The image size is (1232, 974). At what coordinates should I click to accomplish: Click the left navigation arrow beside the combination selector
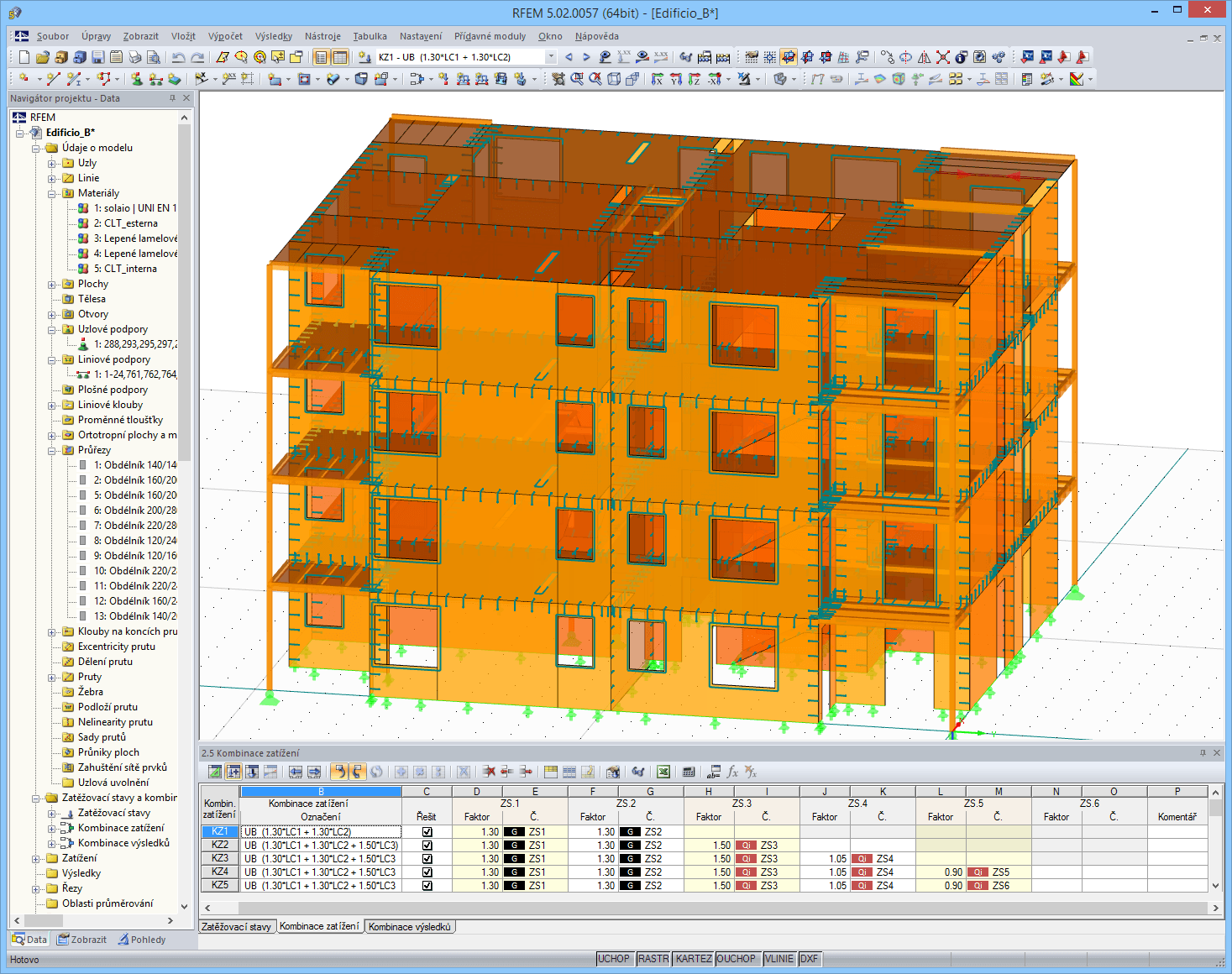(569, 56)
